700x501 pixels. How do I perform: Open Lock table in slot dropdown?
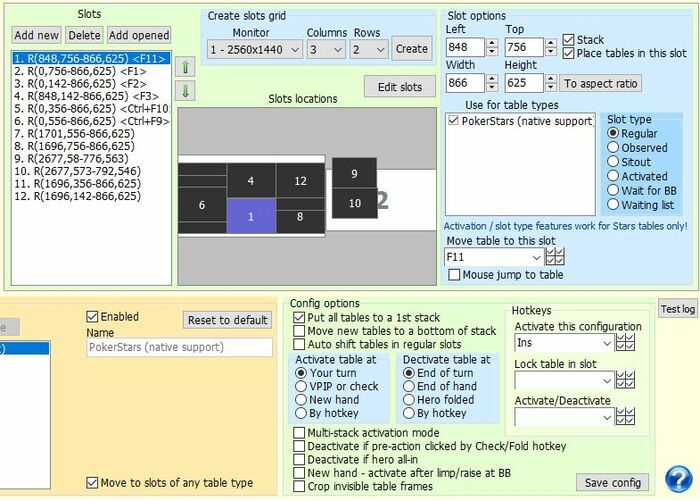[564, 380]
